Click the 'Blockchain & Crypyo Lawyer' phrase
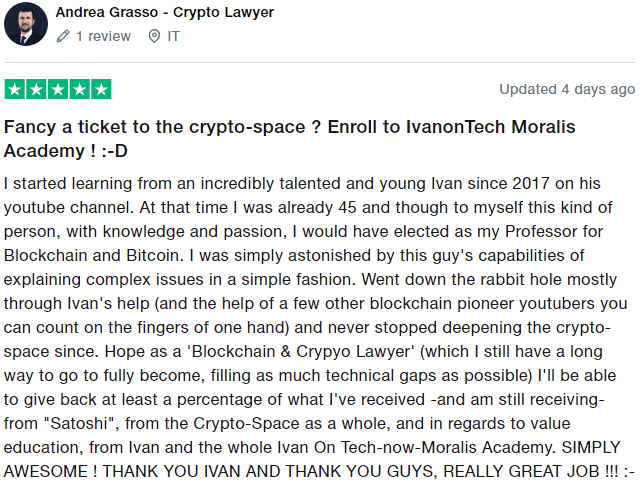This screenshot has height=485, width=640. click(301, 352)
